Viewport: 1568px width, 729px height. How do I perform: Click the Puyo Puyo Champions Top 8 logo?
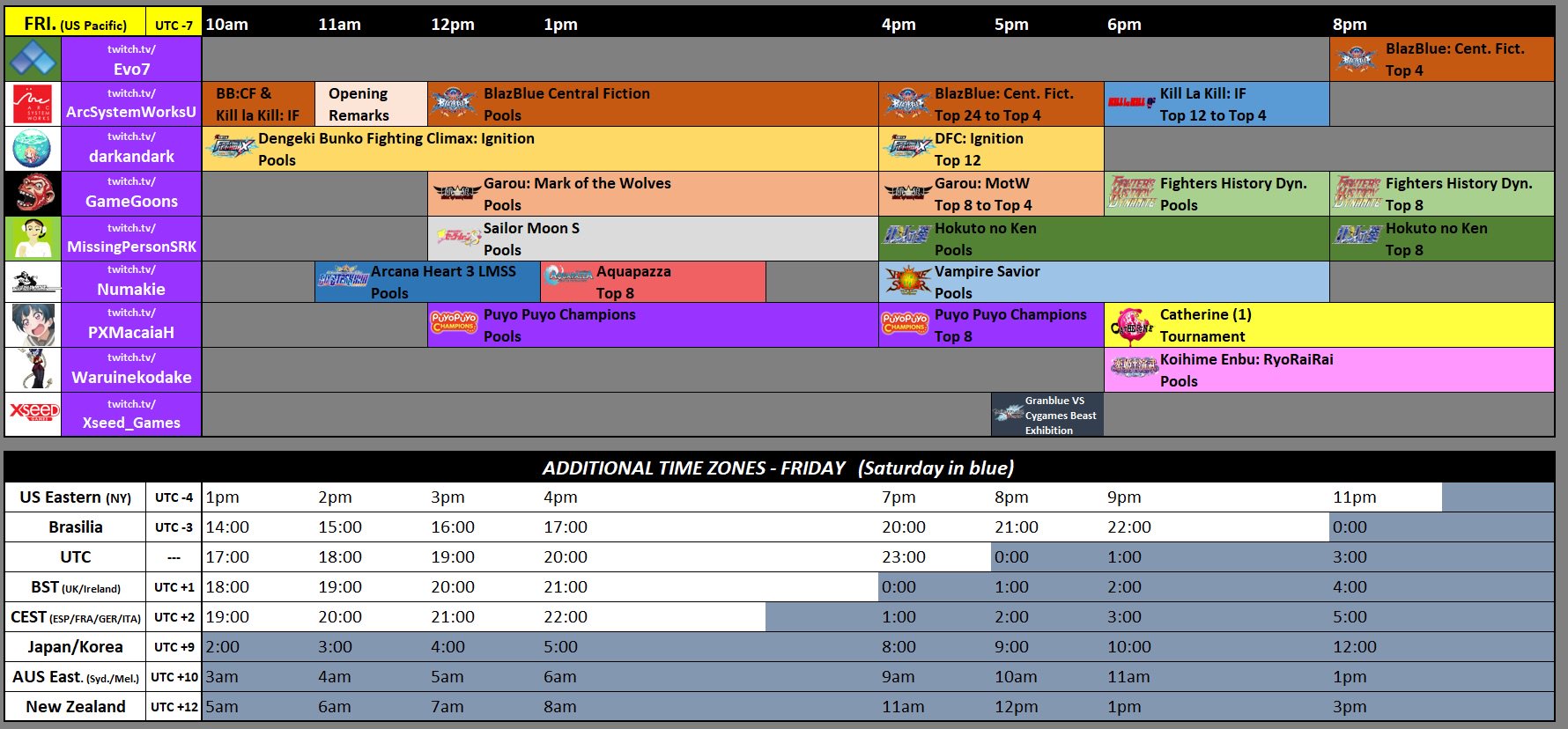[906, 323]
